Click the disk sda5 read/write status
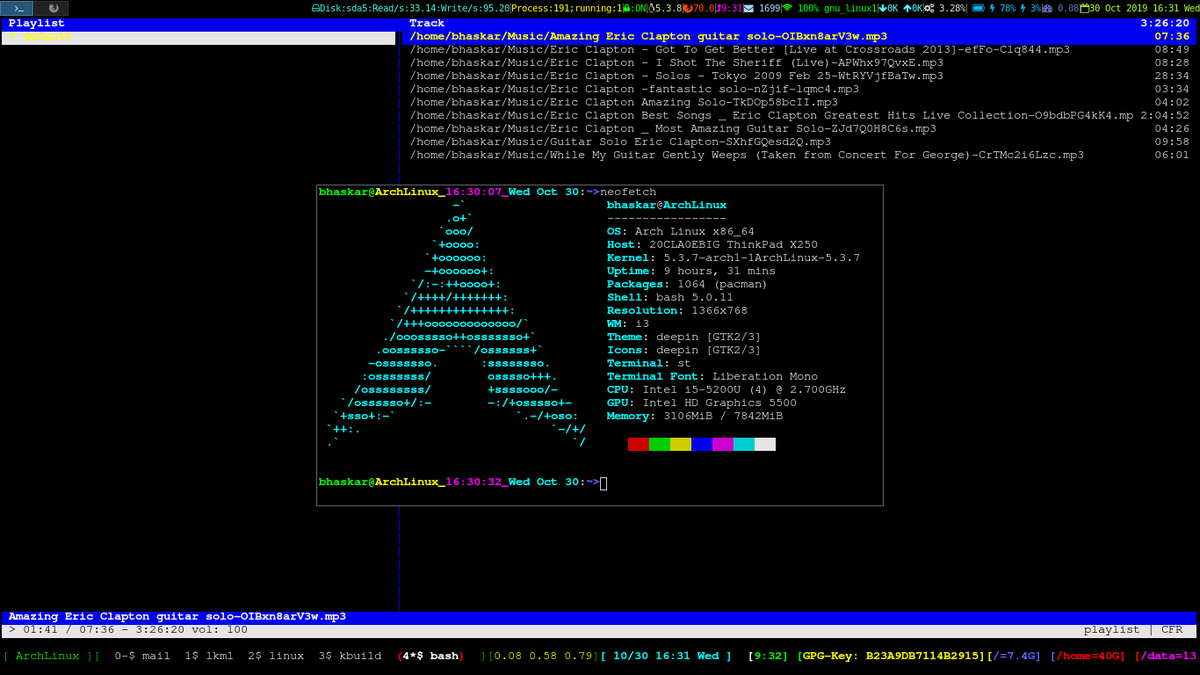This screenshot has height=675, width=1200. click(x=411, y=8)
